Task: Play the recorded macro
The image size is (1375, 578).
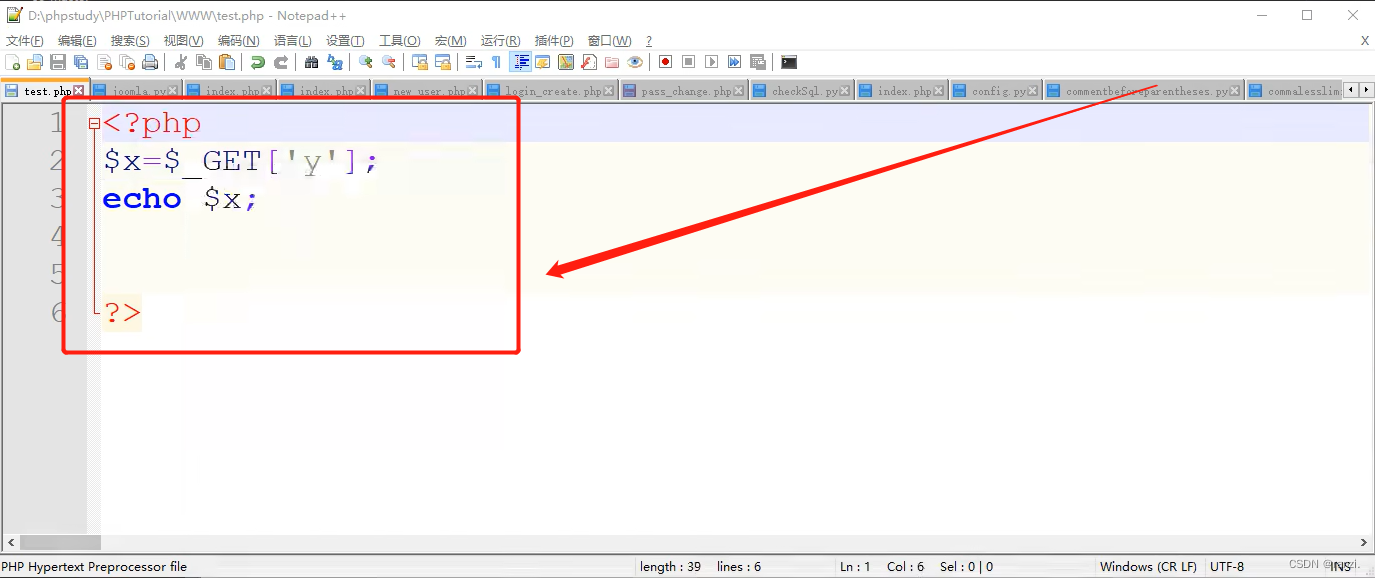Action: click(711, 61)
